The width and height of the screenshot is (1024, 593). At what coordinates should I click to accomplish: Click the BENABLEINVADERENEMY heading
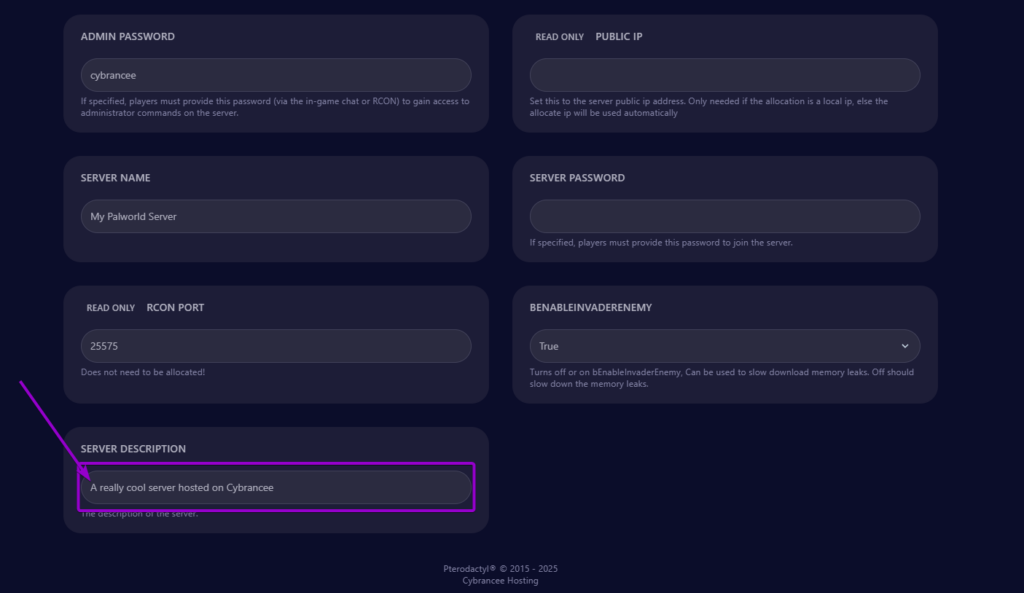click(590, 308)
